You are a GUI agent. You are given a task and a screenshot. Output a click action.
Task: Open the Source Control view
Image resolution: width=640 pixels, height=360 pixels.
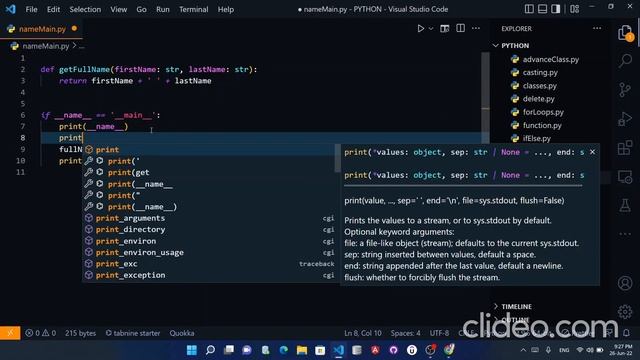625,90
